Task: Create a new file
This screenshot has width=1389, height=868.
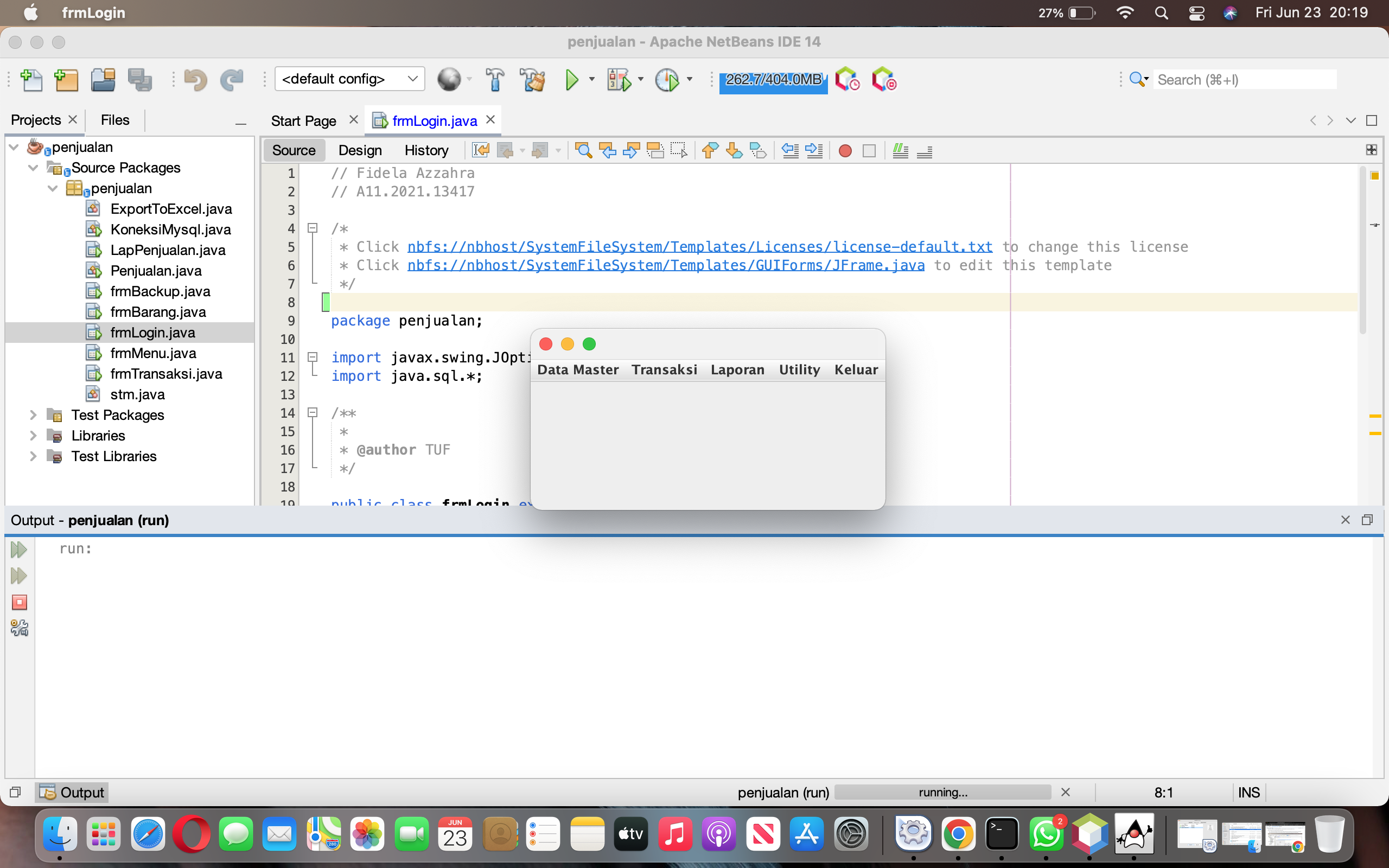Action: click(31, 80)
